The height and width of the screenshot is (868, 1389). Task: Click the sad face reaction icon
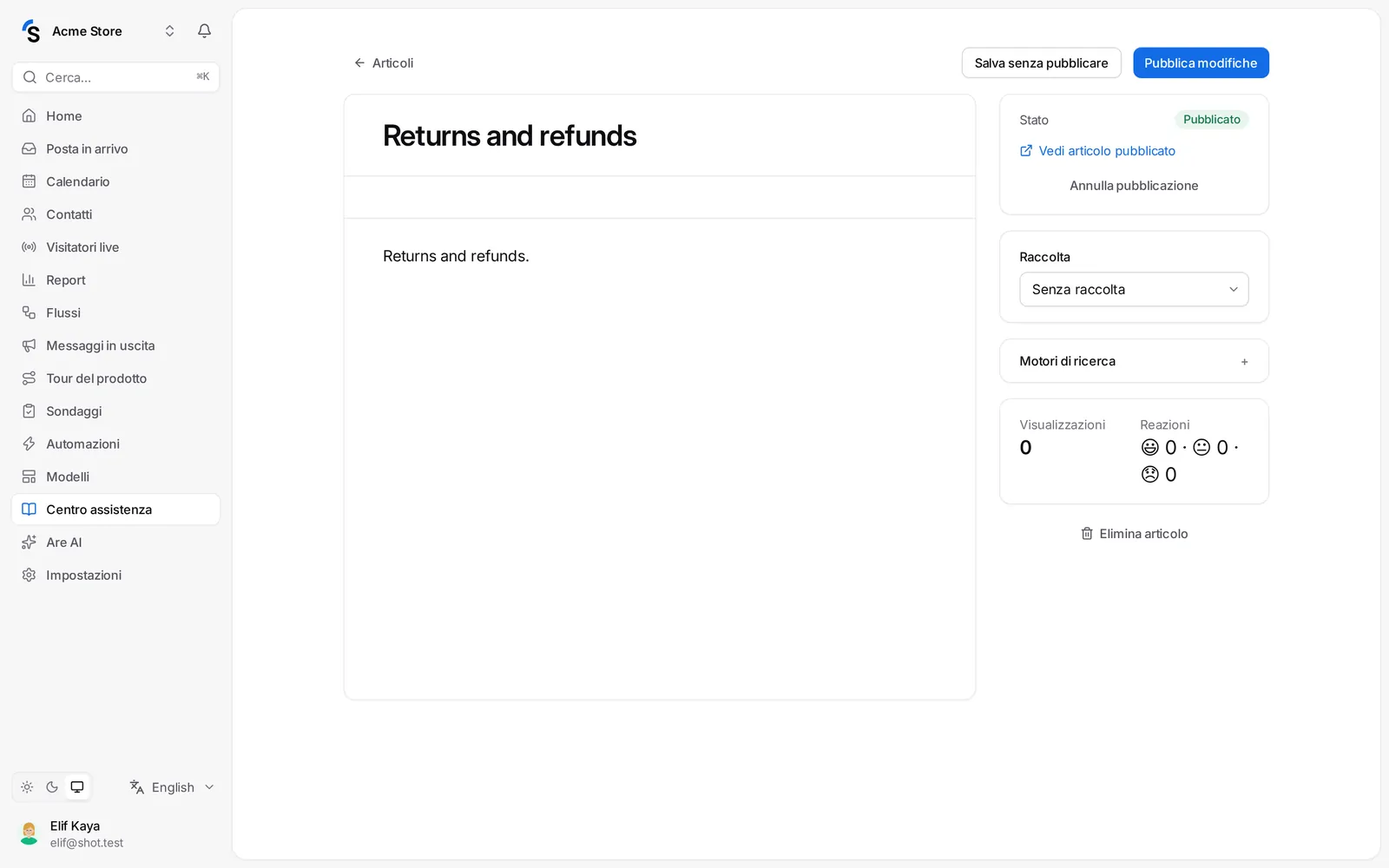click(x=1150, y=475)
